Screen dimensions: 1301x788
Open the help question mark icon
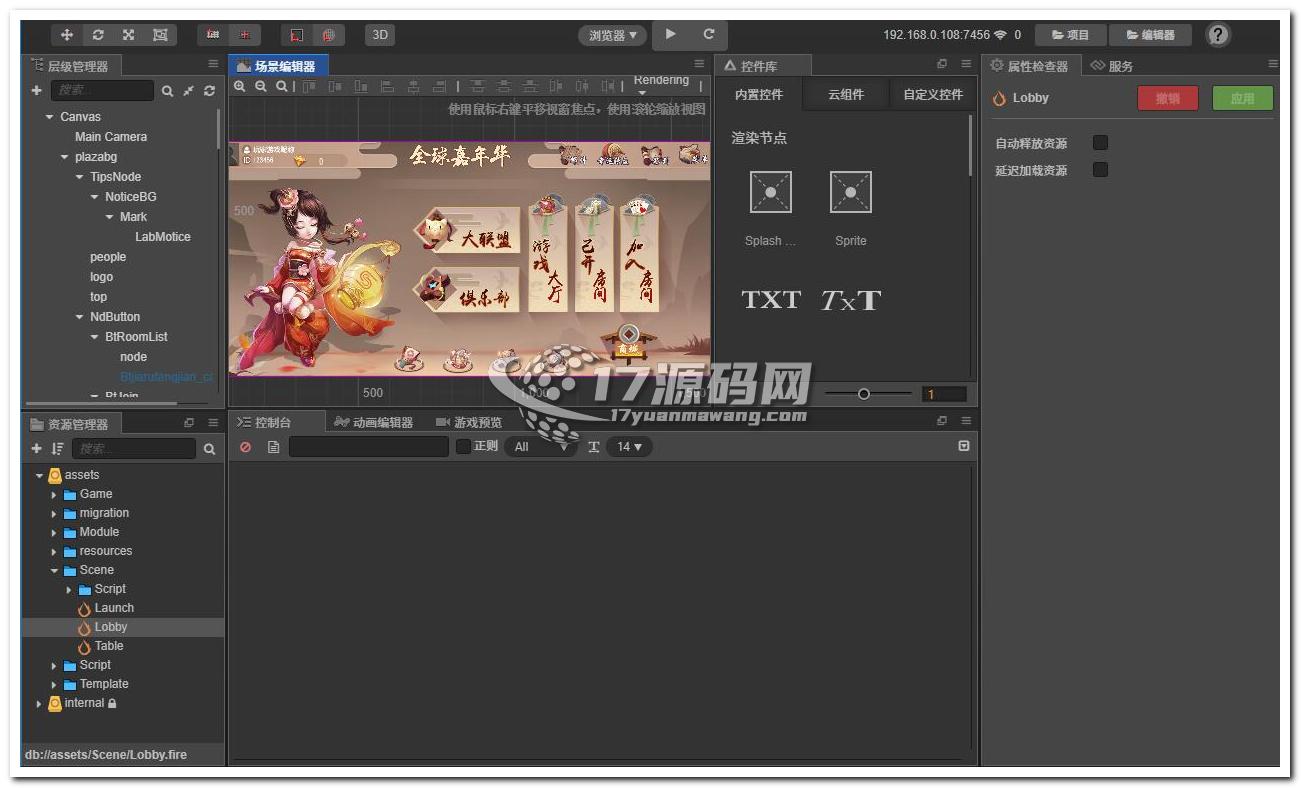(x=1217, y=35)
